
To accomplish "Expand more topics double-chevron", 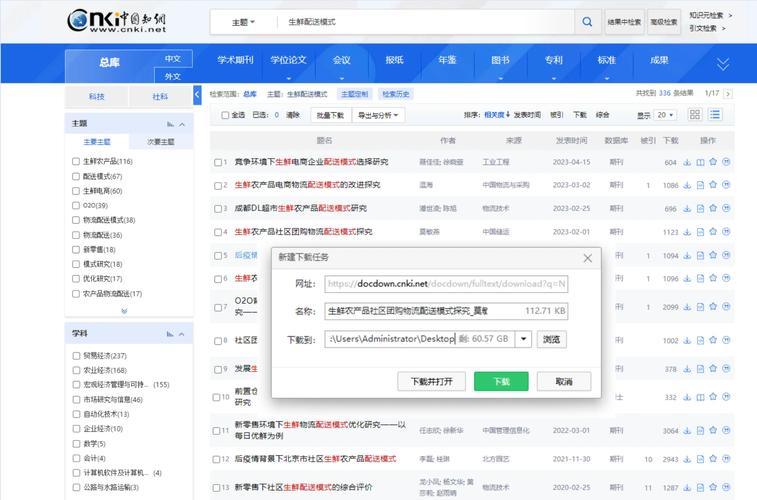I will click(x=124, y=311).
